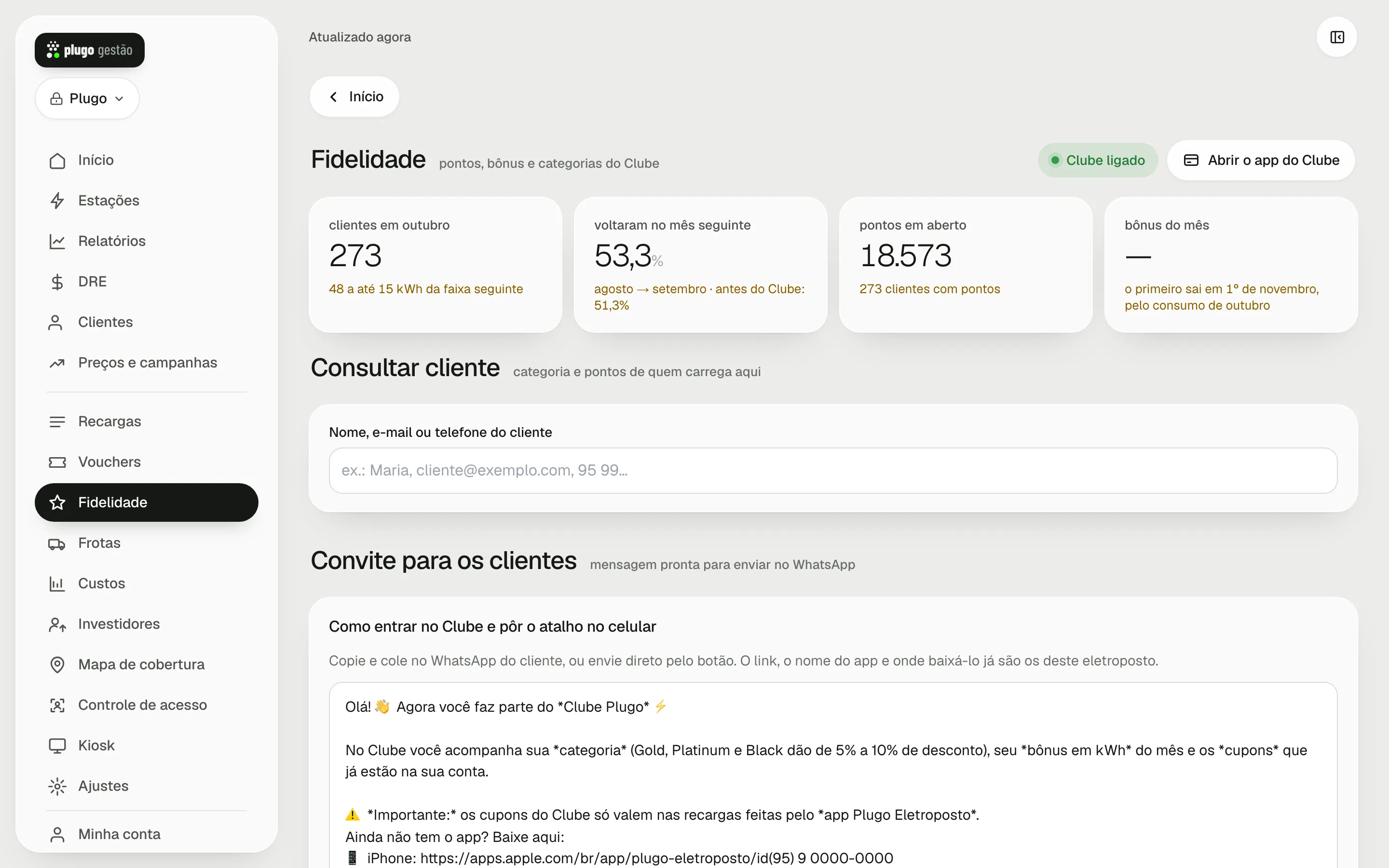1389x868 pixels.
Task: Click the Investidores person-arrow icon
Action: pos(57,624)
